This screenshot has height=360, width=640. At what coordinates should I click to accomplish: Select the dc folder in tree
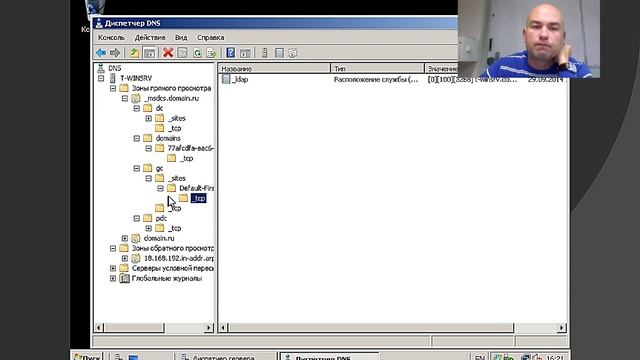click(x=159, y=108)
